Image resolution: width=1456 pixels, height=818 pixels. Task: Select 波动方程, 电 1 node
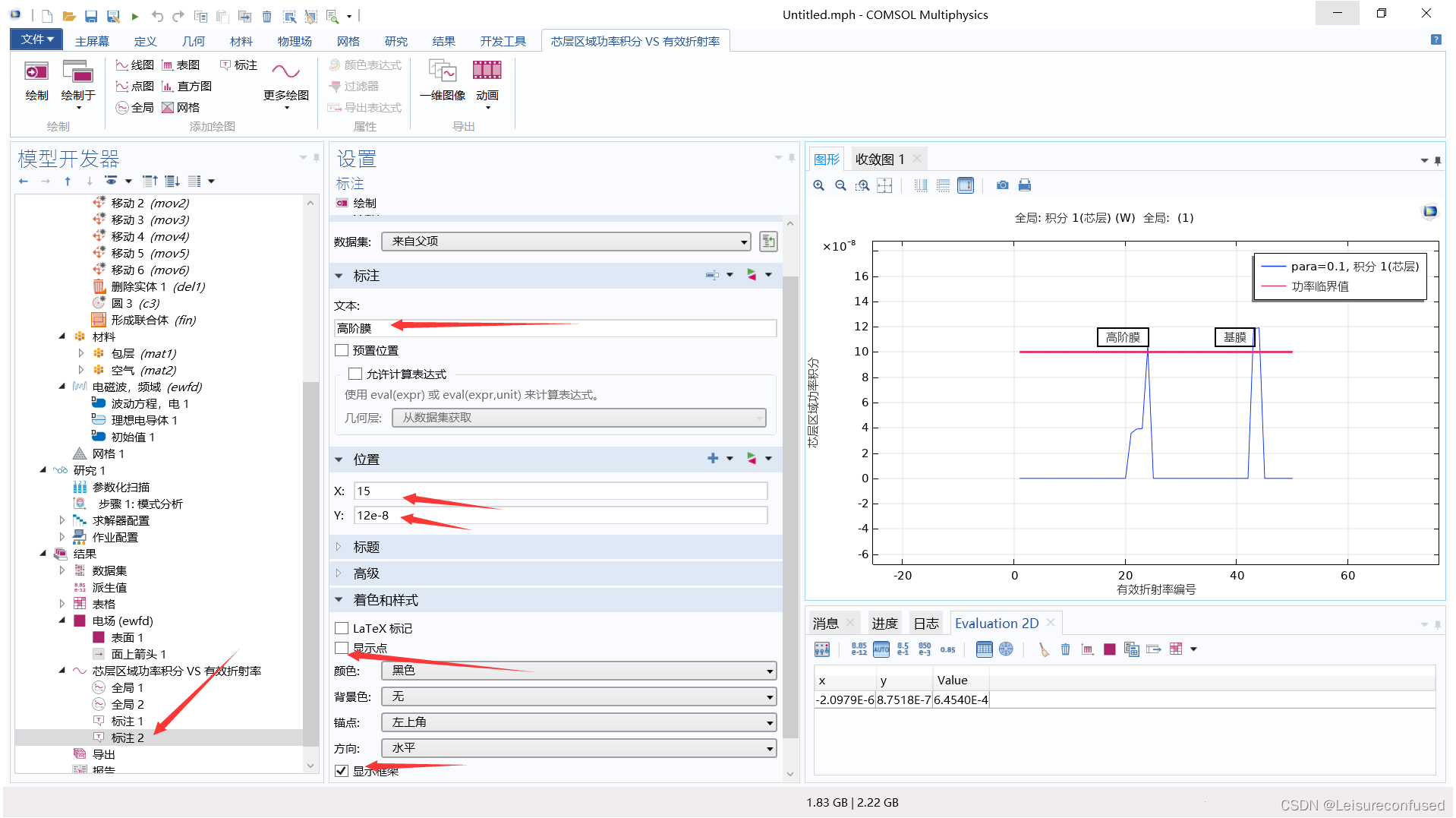coord(150,403)
